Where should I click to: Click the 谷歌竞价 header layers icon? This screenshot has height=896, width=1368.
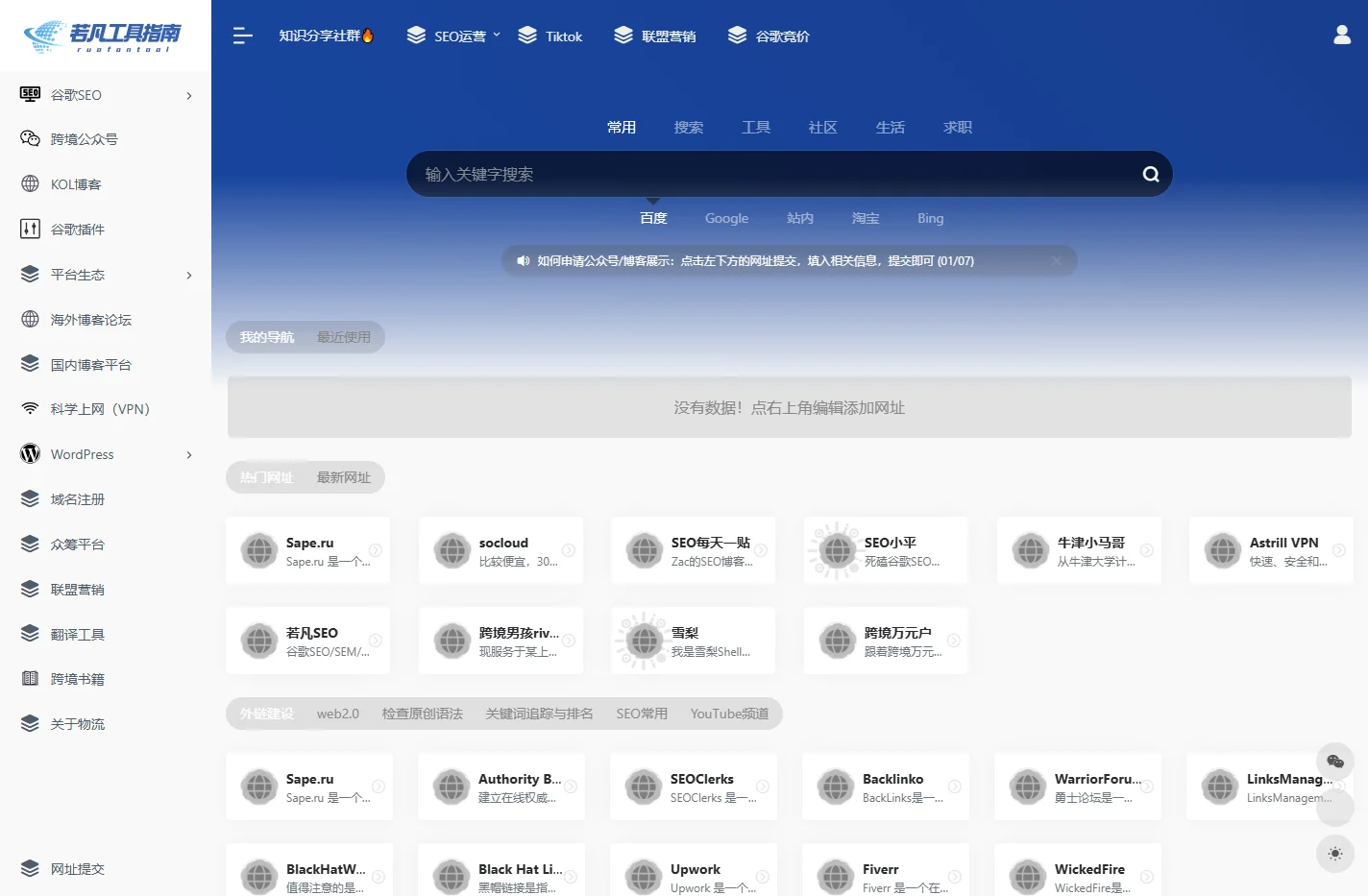(737, 36)
